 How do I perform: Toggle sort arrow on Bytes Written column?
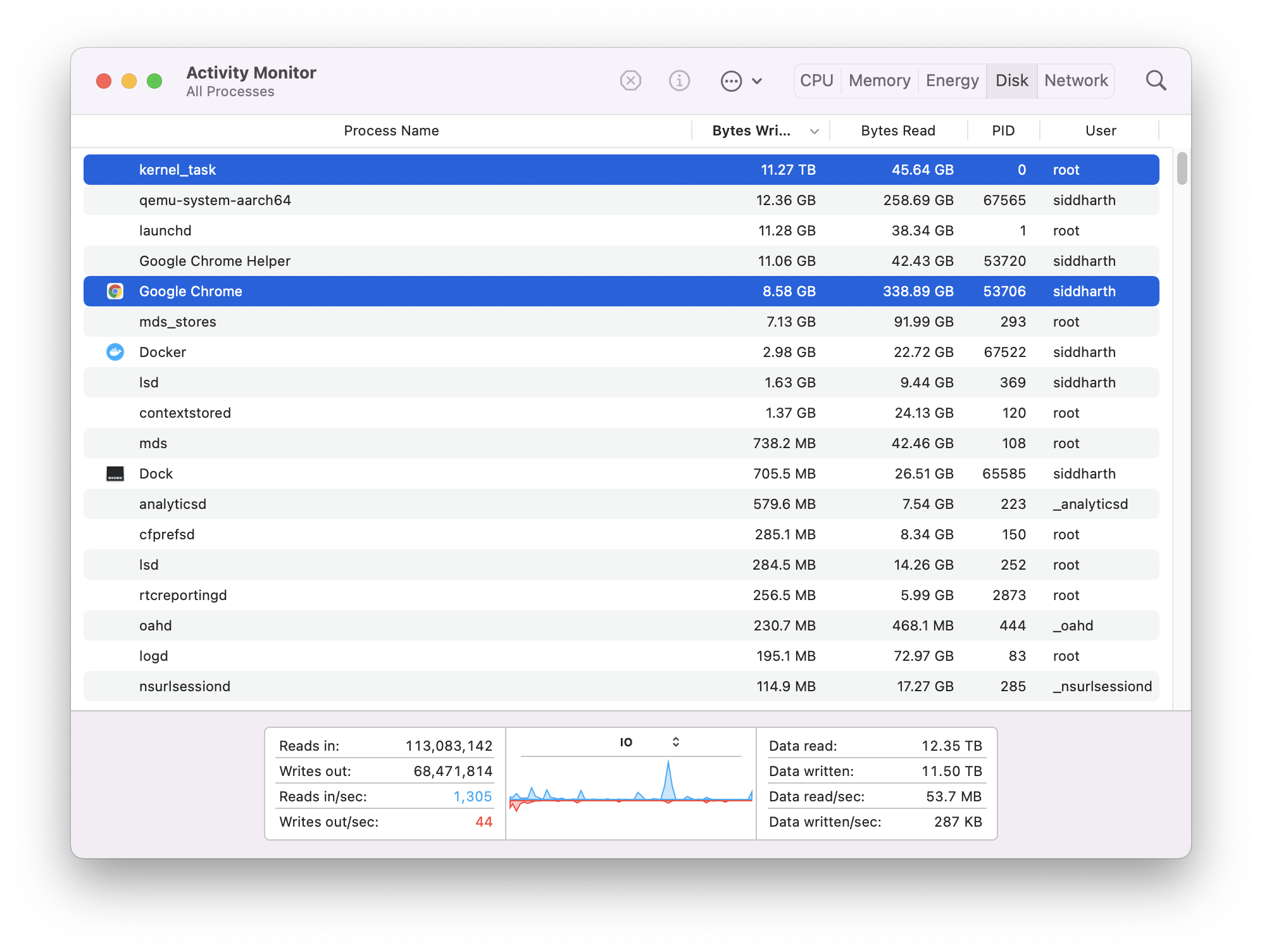point(815,131)
